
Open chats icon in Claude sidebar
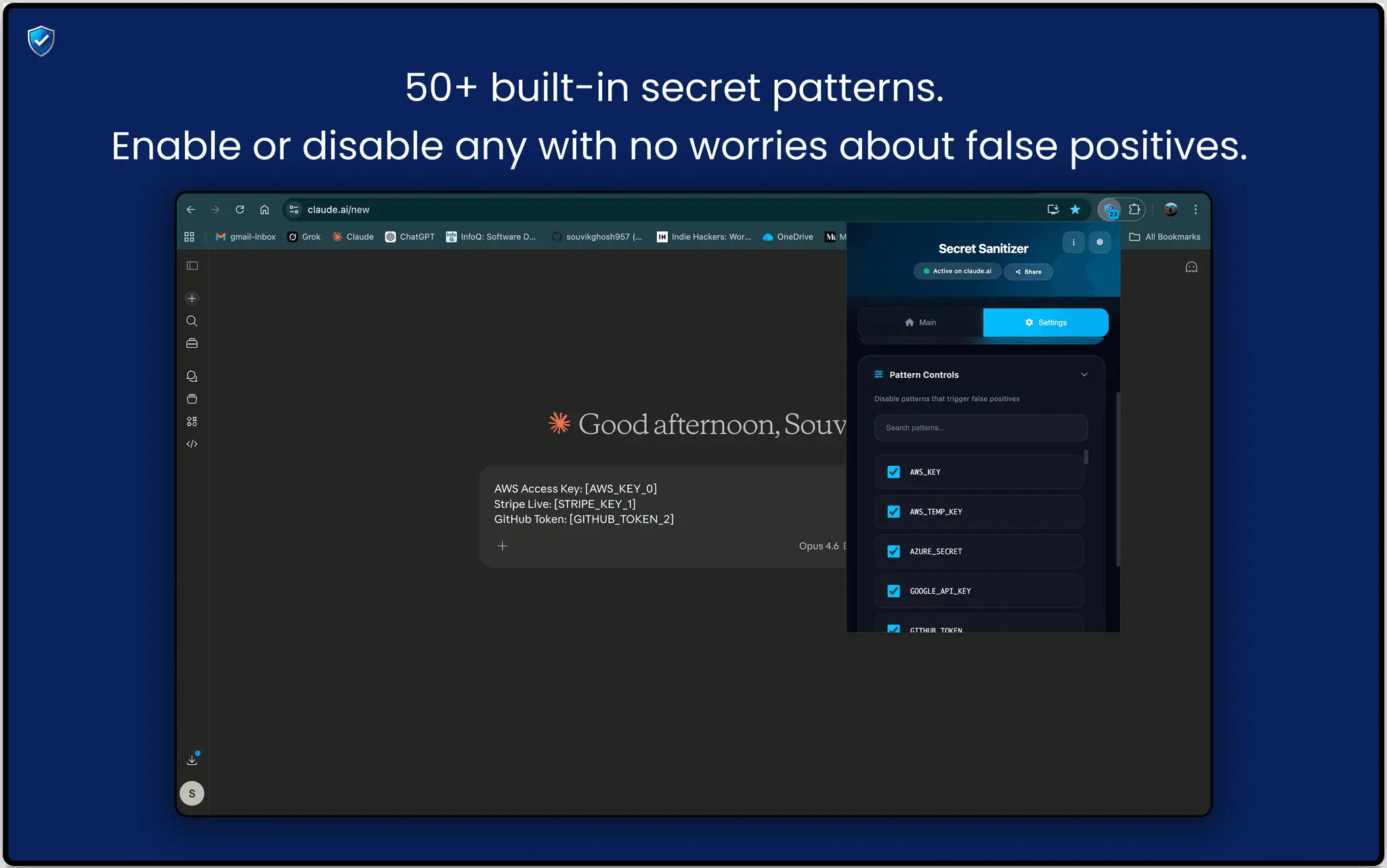point(192,376)
